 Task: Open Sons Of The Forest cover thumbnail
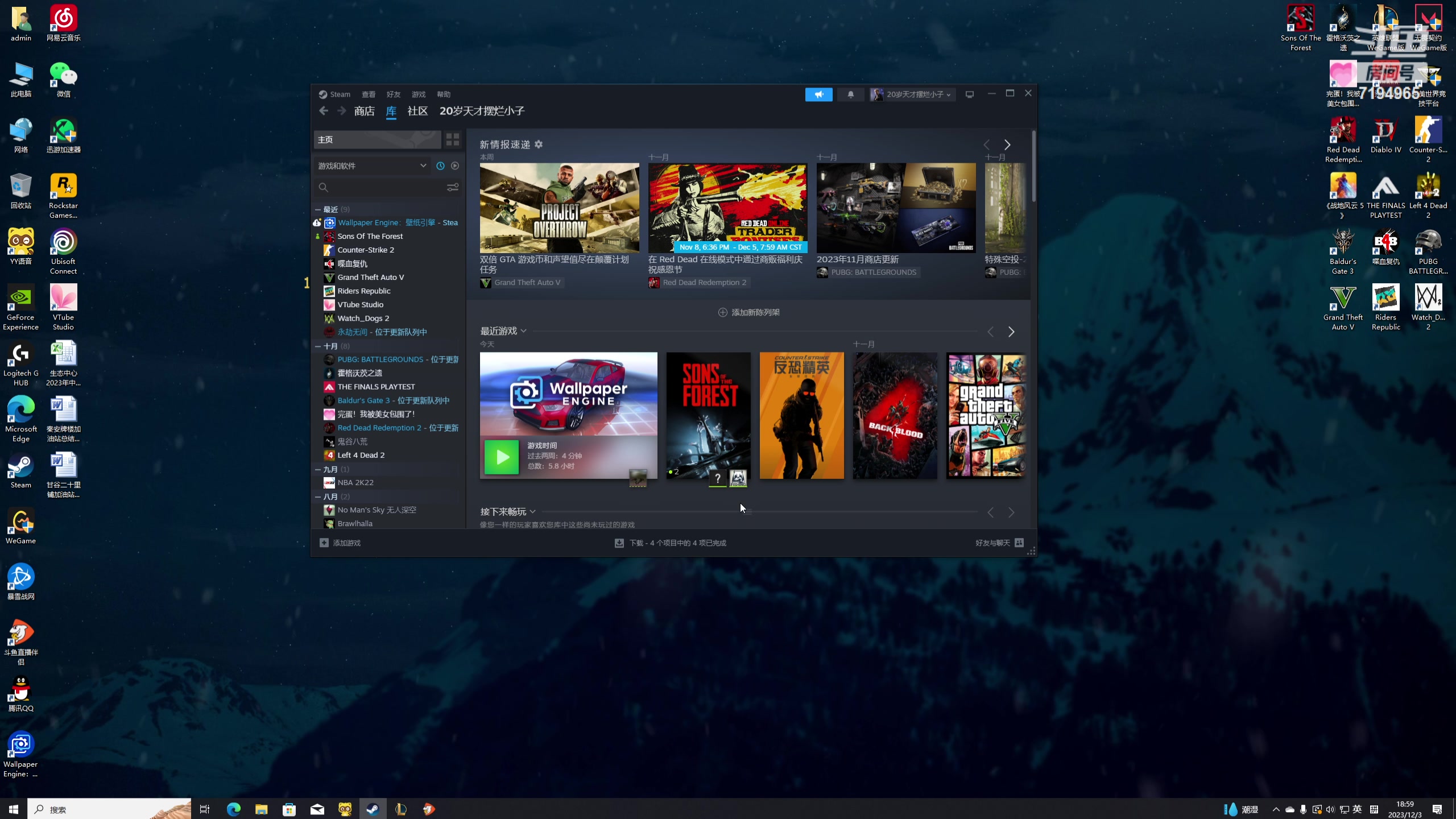[708, 416]
